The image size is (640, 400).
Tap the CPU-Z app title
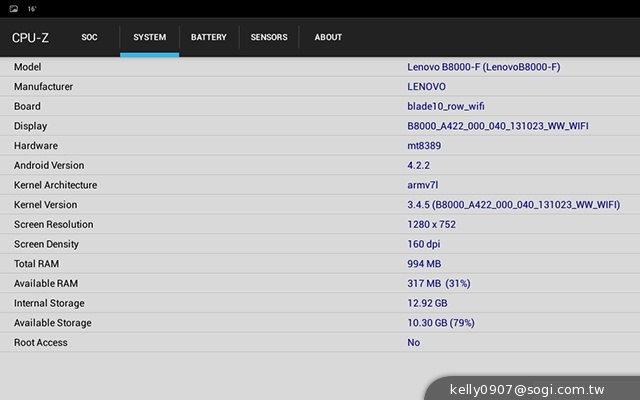tap(30, 38)
